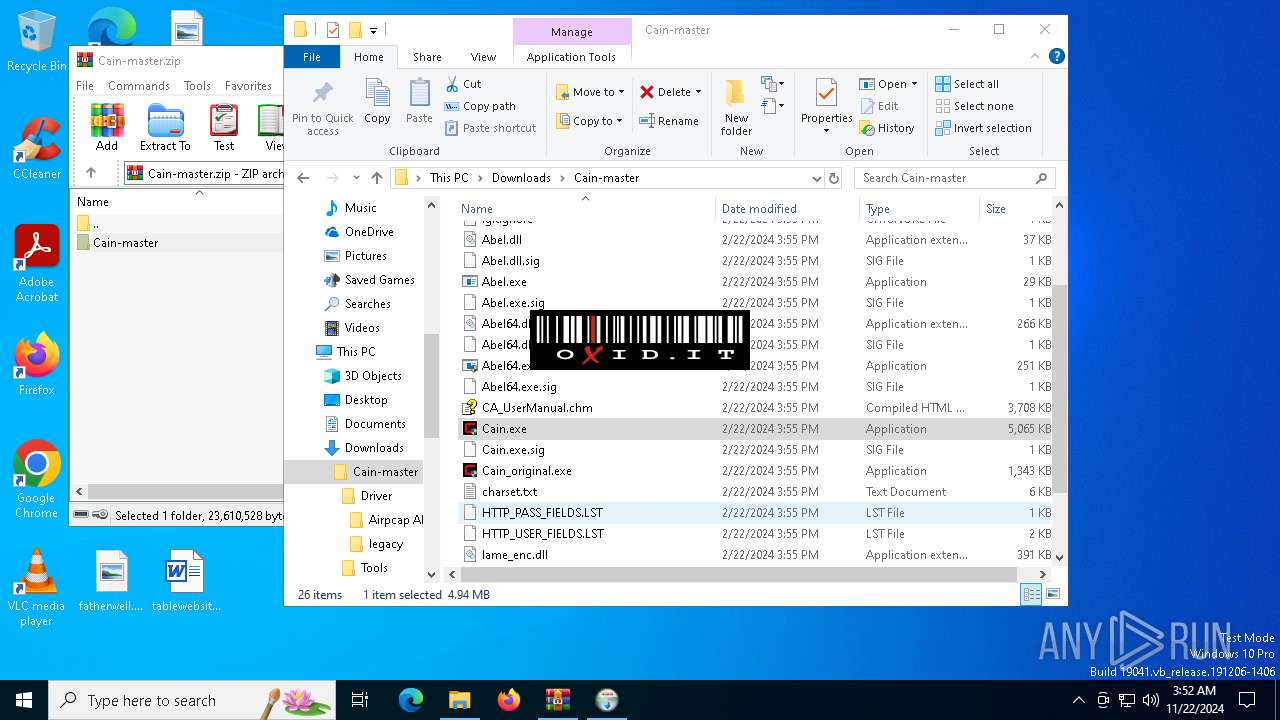Screen dimensions: 1280x720
Task: Click WinRAR Extract To button
Action: pyautogui.click(x=165, y=127)
